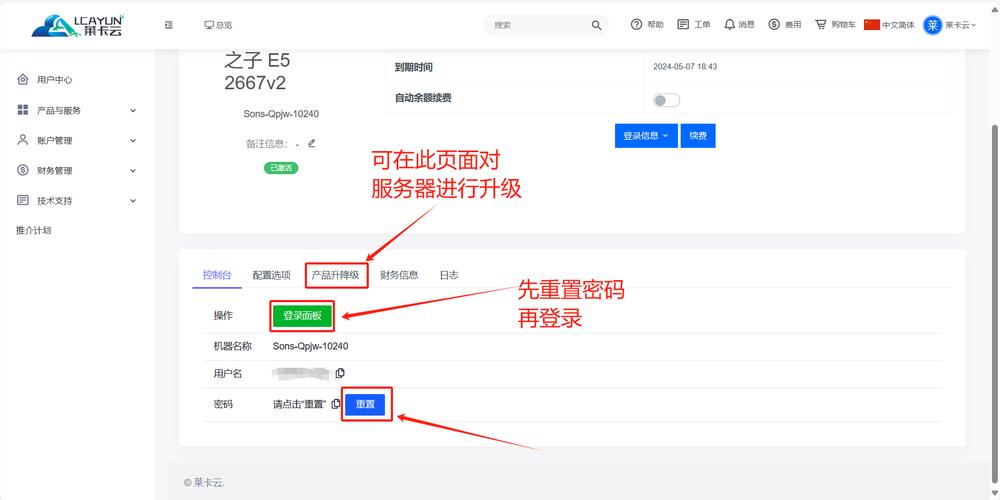Click the home icon beside 用户中心
The width and height of the screenshot is (1000, 500).
(x=23, y=80)
